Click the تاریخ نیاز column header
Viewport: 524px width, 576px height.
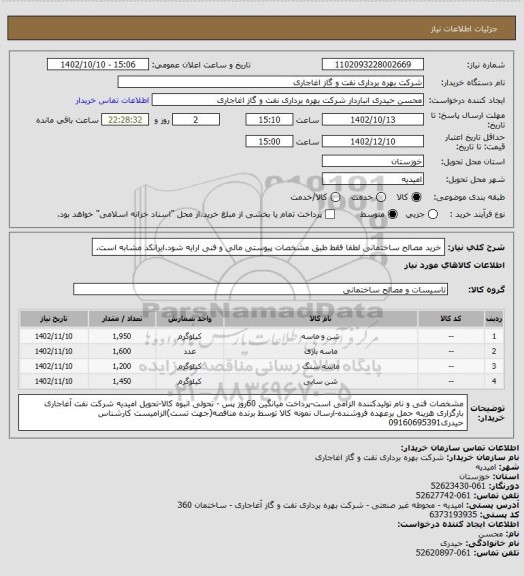point(54,319)
